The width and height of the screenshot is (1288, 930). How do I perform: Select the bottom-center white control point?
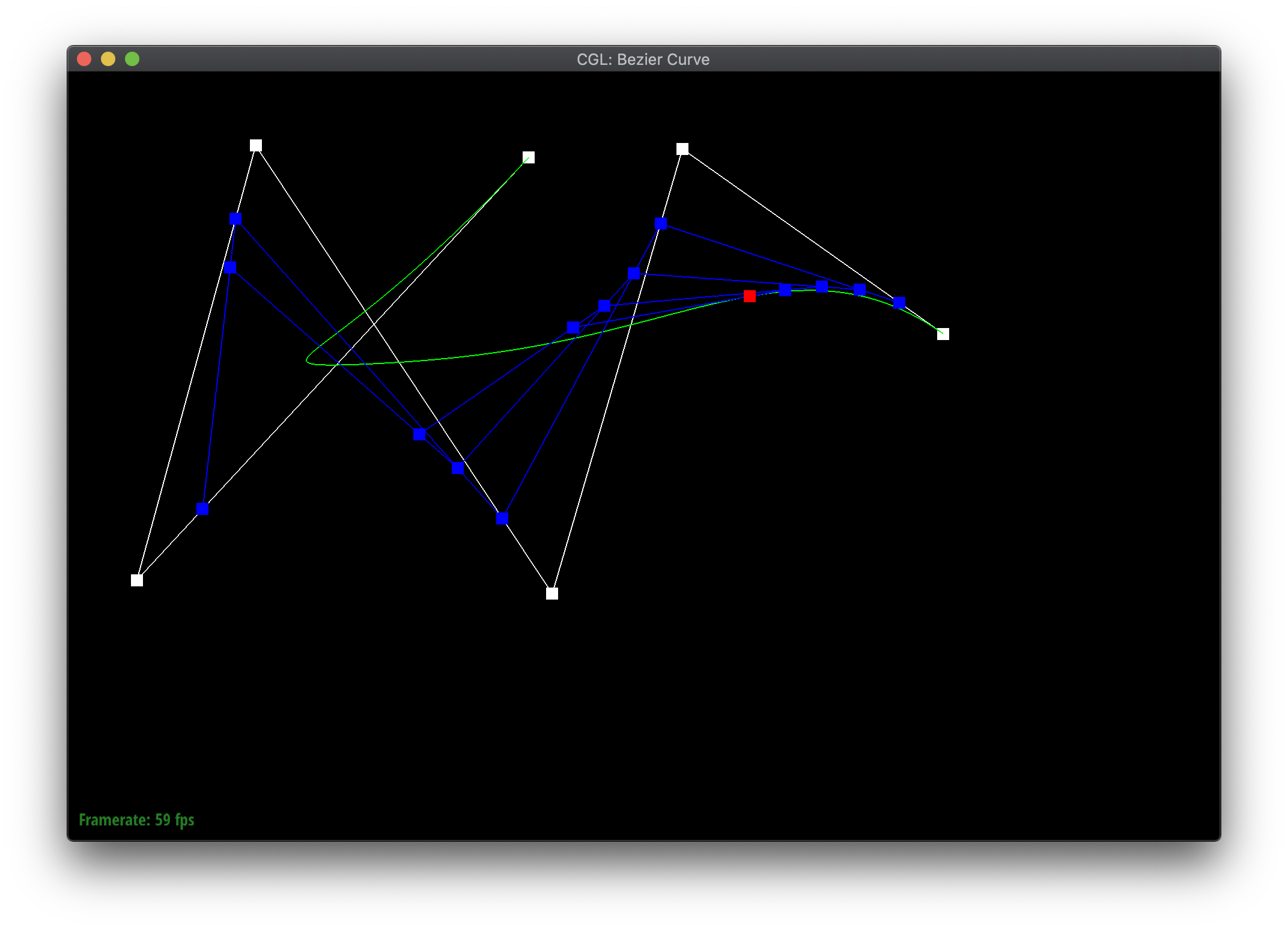click(x=552, y=594)
